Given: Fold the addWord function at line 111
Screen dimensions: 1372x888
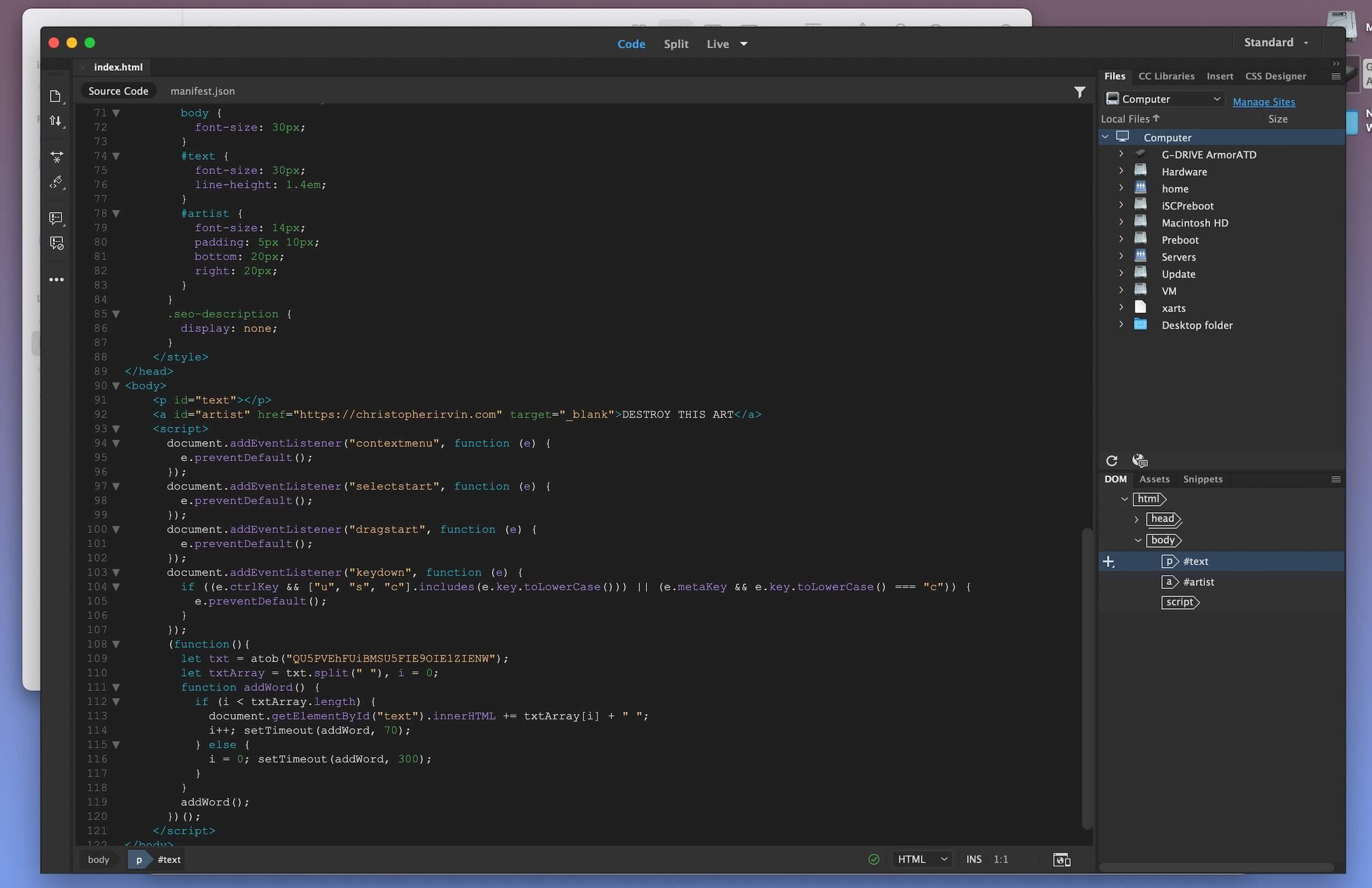Looking at the screenshot, I should 116,687.
